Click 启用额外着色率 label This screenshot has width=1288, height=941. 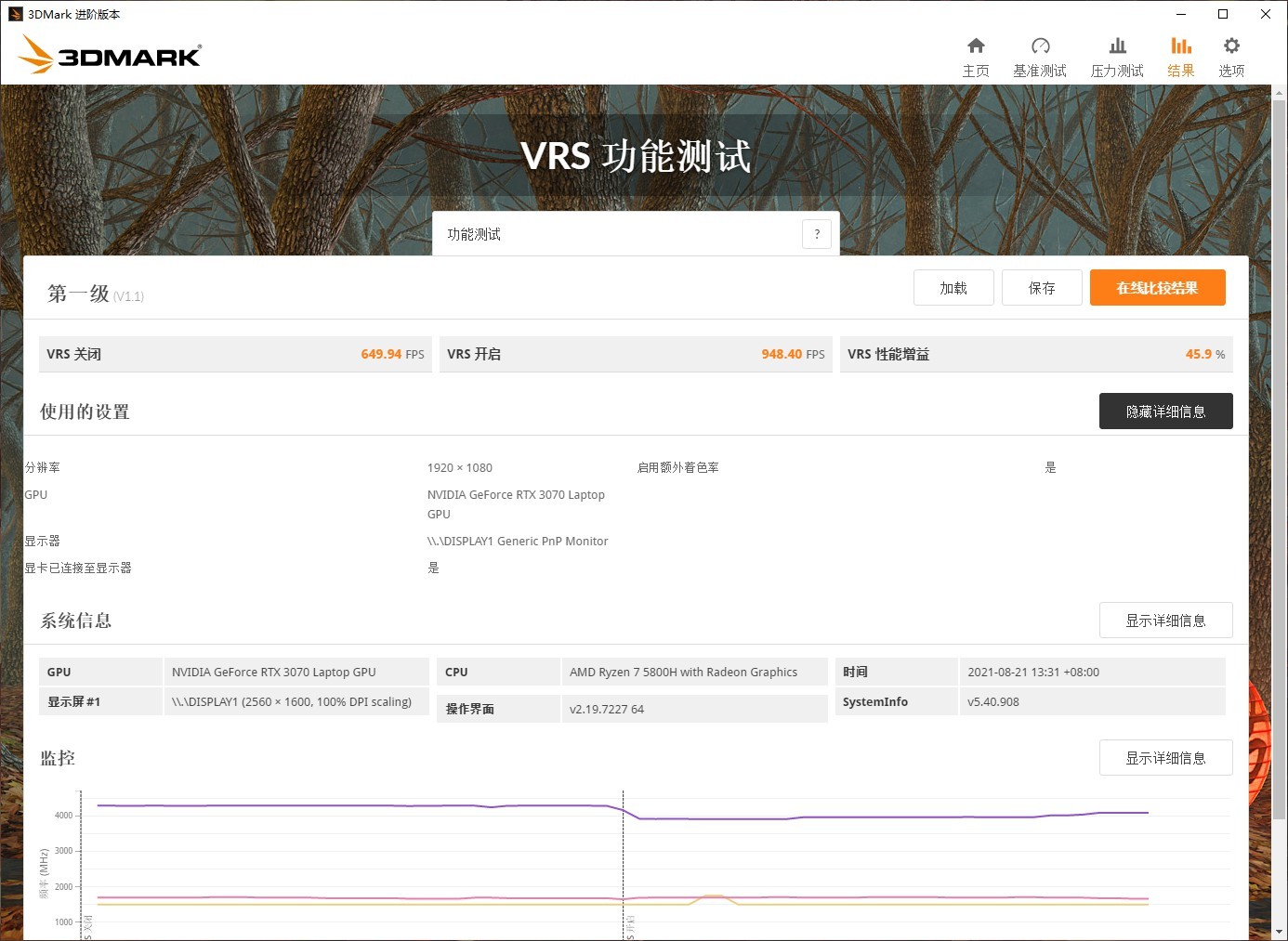pyautogui.click(x=678, y=467)
